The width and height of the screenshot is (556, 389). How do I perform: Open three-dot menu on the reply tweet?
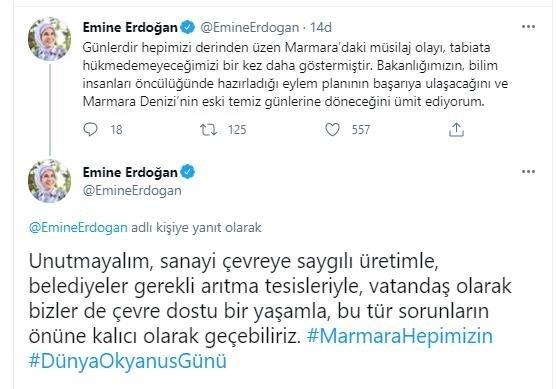[528, 172]
